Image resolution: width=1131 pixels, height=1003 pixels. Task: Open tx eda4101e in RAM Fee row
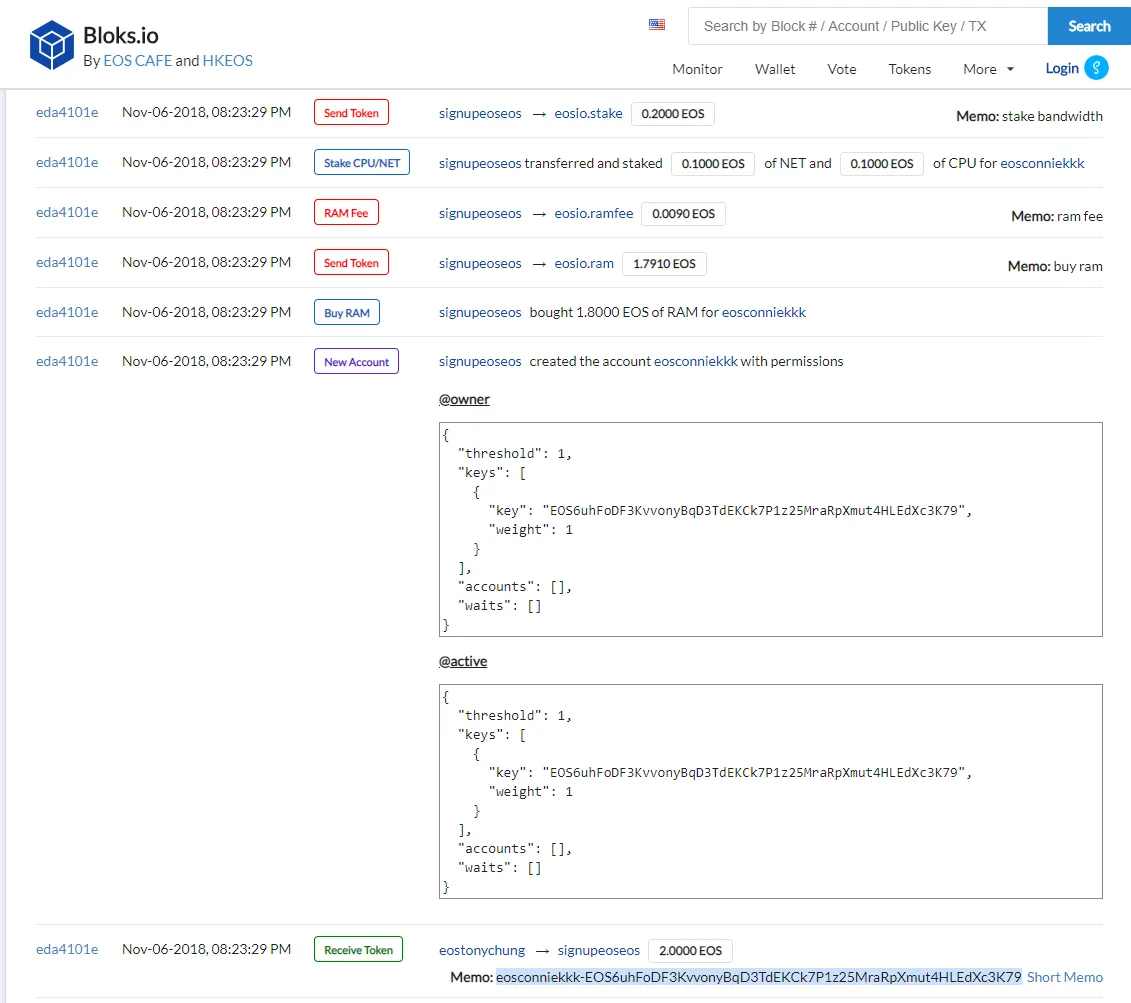click(67, 212)
